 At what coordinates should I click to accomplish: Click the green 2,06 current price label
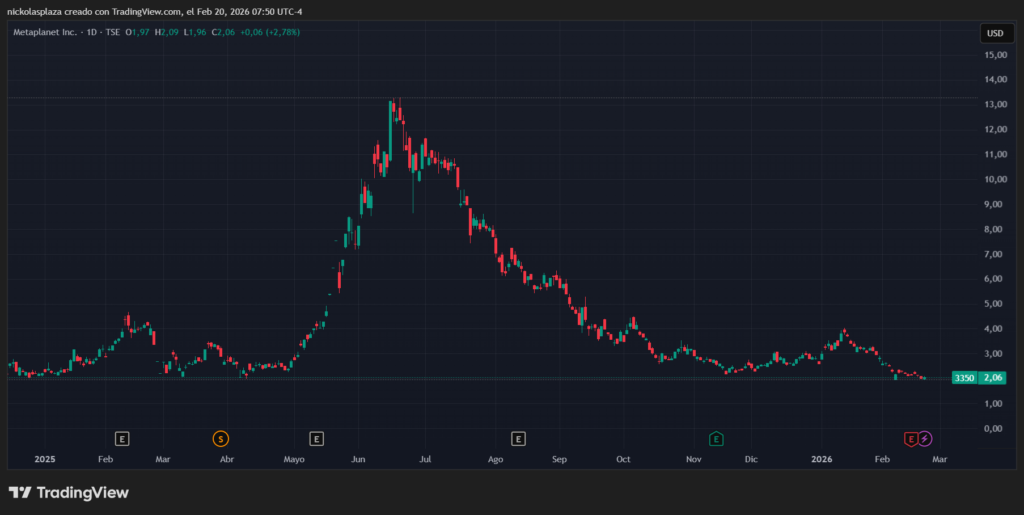point(994,378)
